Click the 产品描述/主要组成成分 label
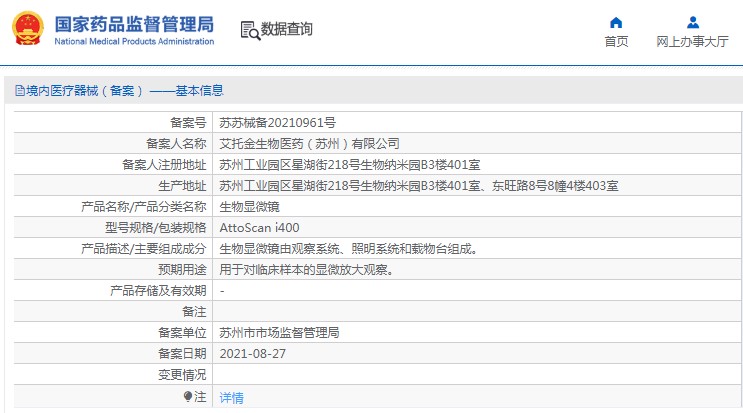743x413 pixels. tap(144, 249)
